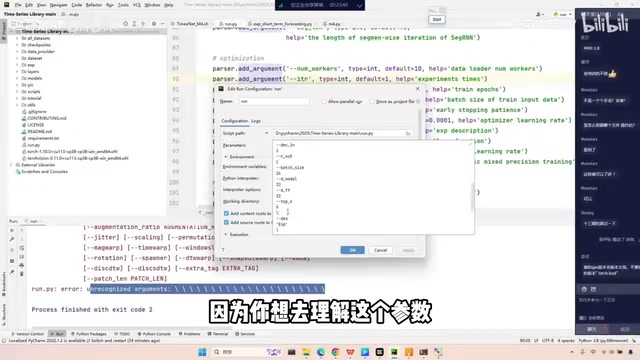Click the Project side tool window tab

4,31
